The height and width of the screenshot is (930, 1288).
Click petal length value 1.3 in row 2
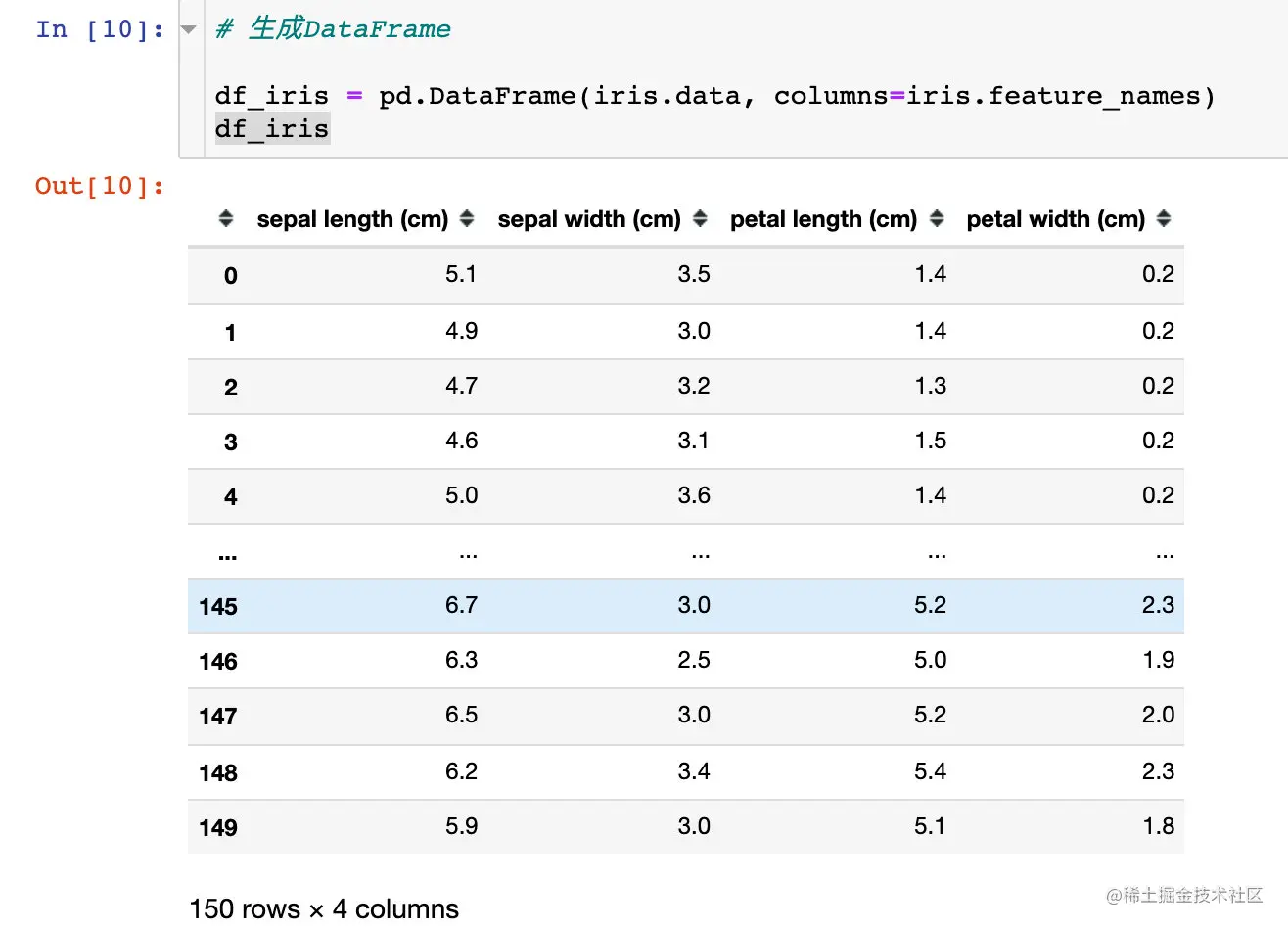coord(931,386)
